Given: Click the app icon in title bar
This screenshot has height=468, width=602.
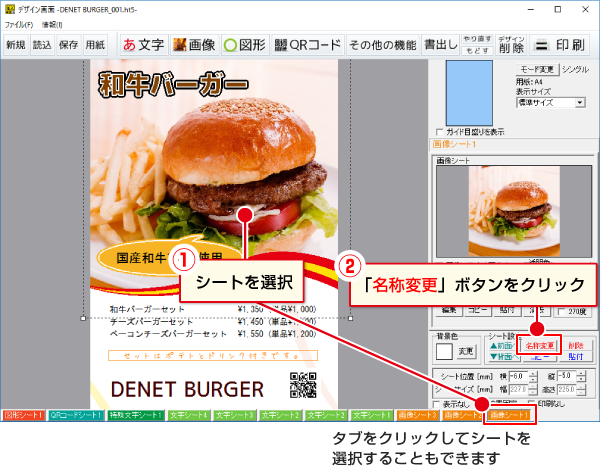Looking at the screenshot, I should [x=10, y=9].
